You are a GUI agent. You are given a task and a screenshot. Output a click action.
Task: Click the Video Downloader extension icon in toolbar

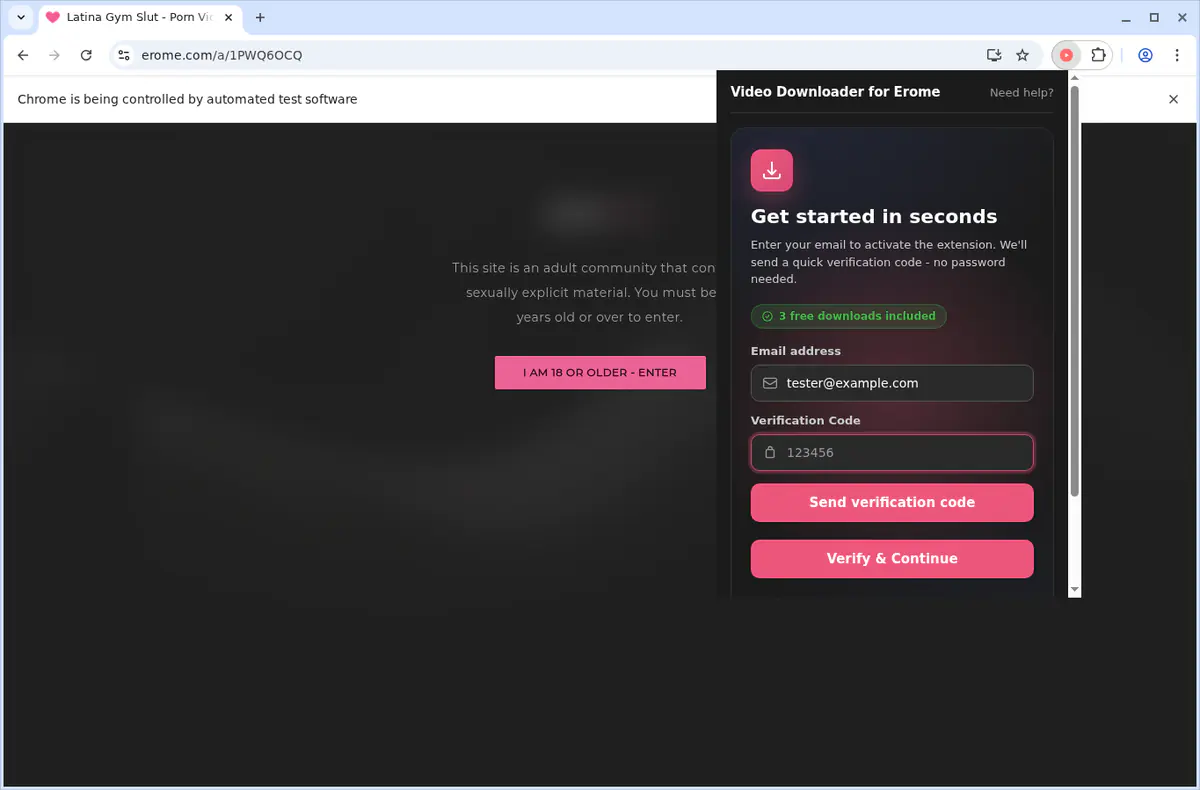[x=1066, y=55]
